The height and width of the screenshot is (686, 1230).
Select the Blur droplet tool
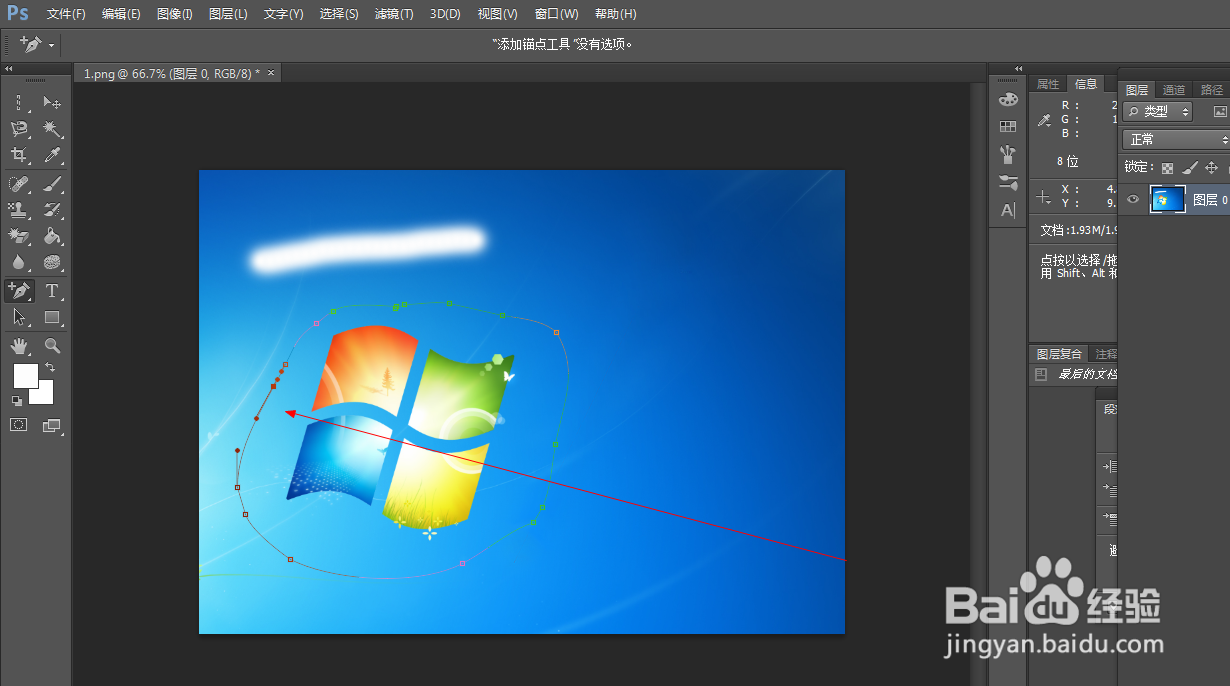pos(19,263)
